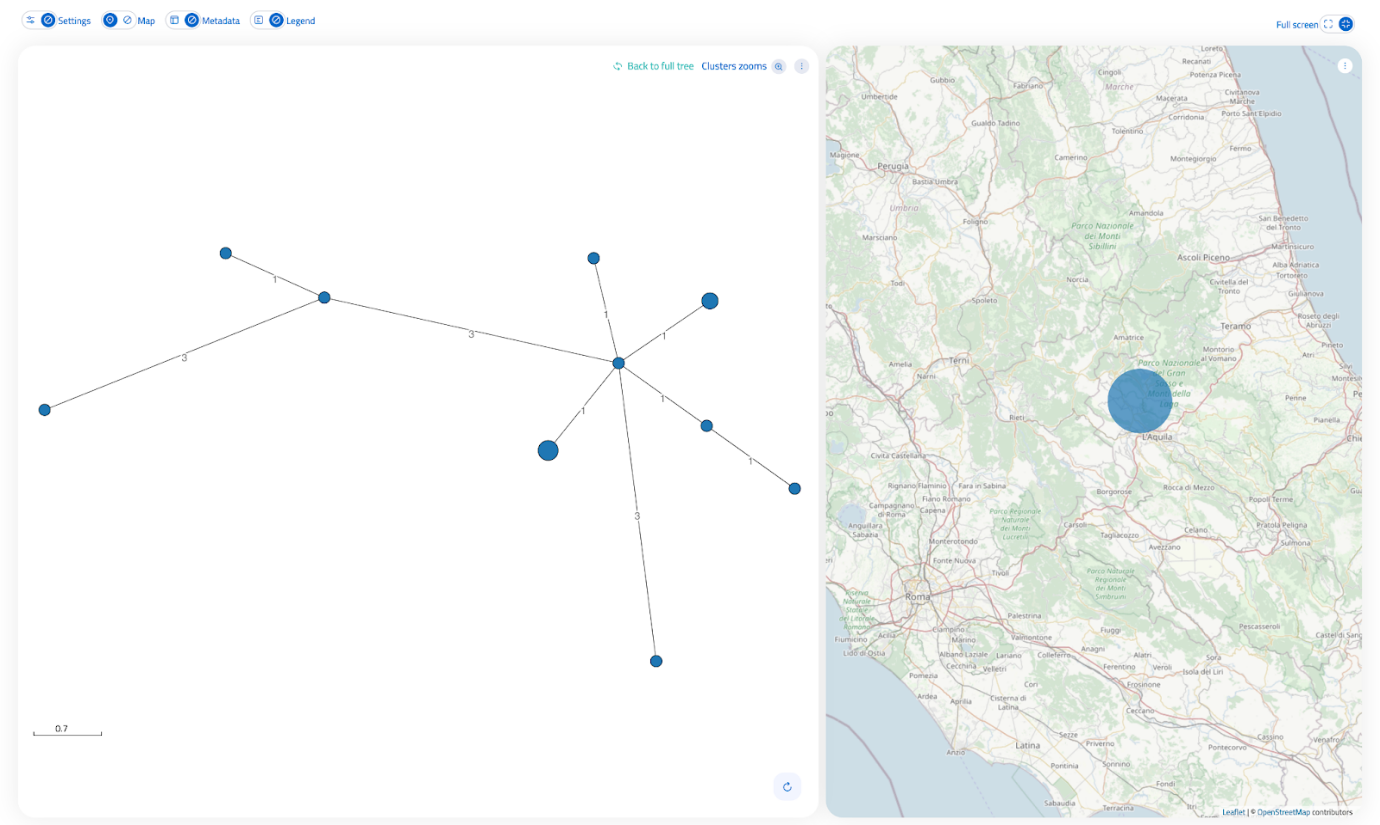The width and height of the screenshot is (1380, 825).
Task: Toggle the Map panel switch
Action: [118, 20]
